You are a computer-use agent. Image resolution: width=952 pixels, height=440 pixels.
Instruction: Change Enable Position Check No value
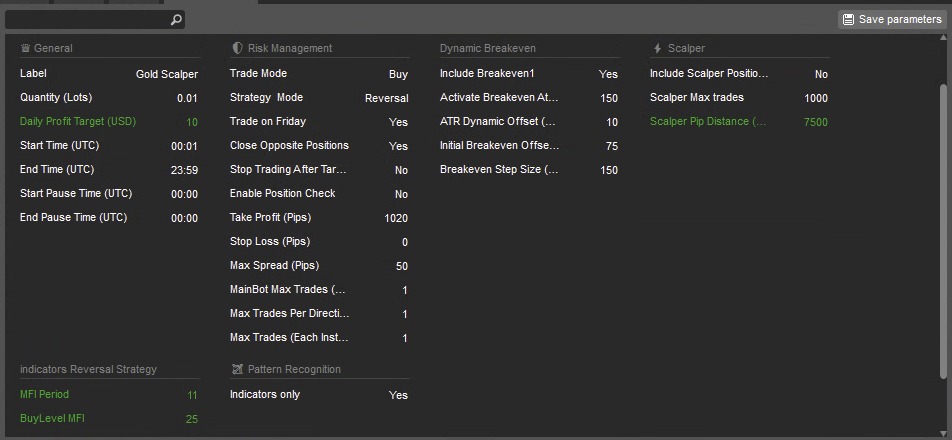point(401,194)
